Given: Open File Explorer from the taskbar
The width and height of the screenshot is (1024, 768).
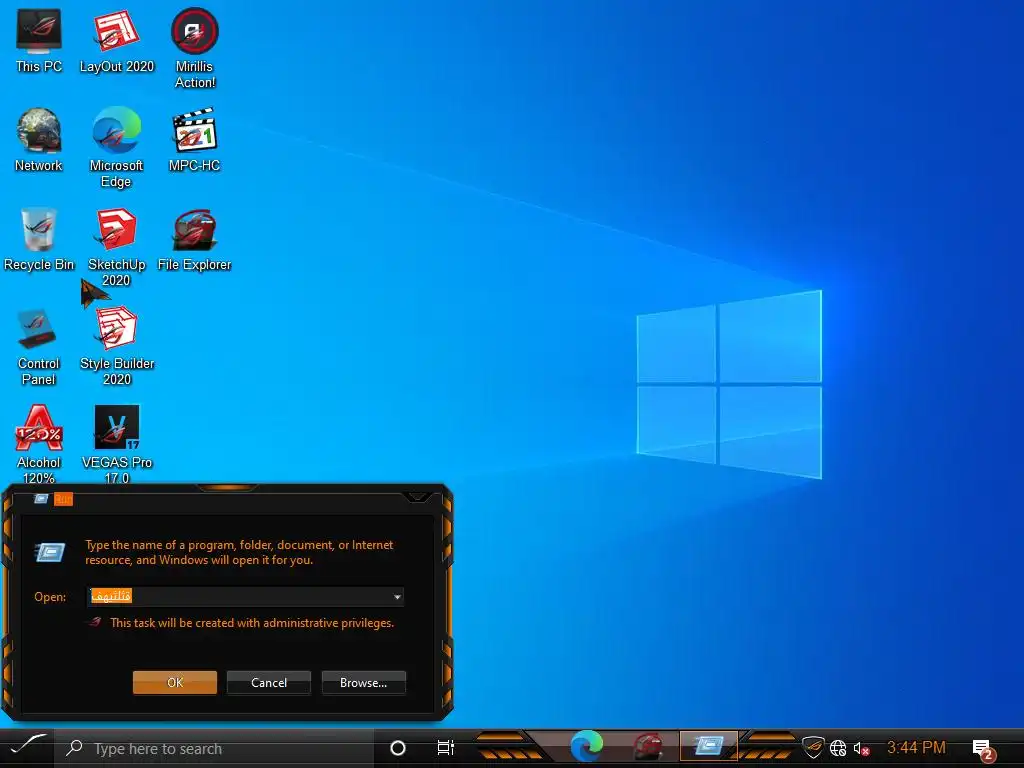Looking at the screenshot, I should [648, 746].
